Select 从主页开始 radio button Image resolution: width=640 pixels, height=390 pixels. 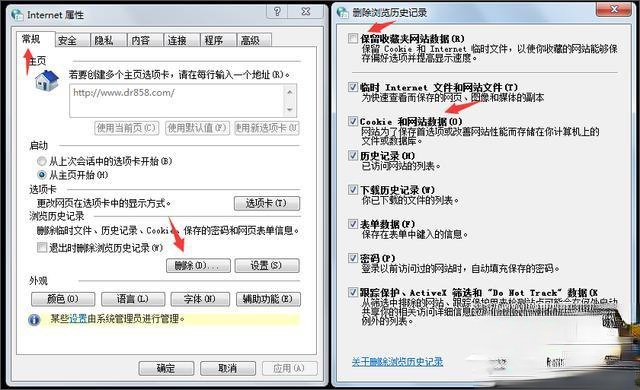pos(42,175)
